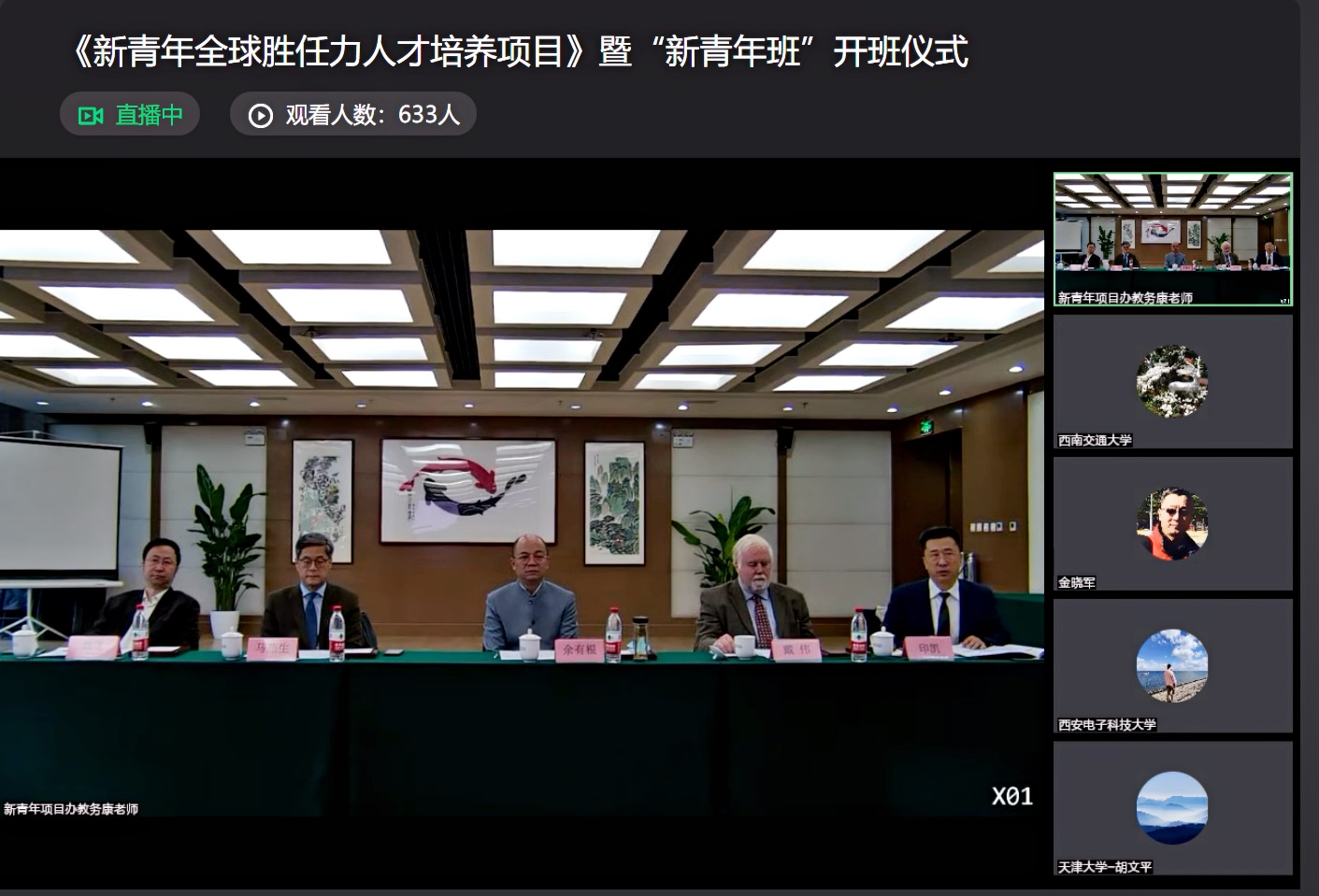This screenshot has height=896, width=1319.
Task: Expand the 西南交通大学 participant video
Action: pos(1171,381)
